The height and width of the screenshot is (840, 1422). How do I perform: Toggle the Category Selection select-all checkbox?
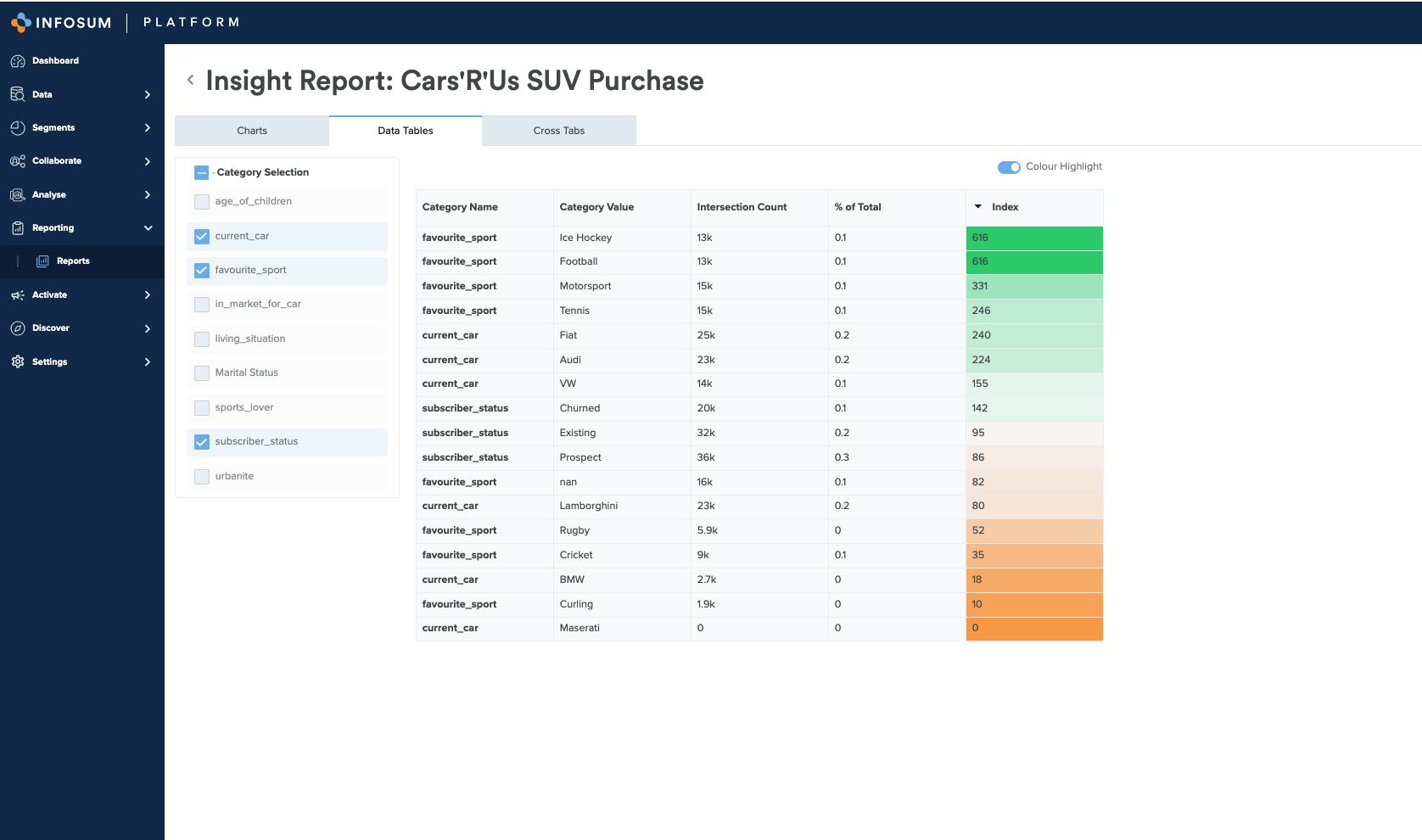(202, 172)
